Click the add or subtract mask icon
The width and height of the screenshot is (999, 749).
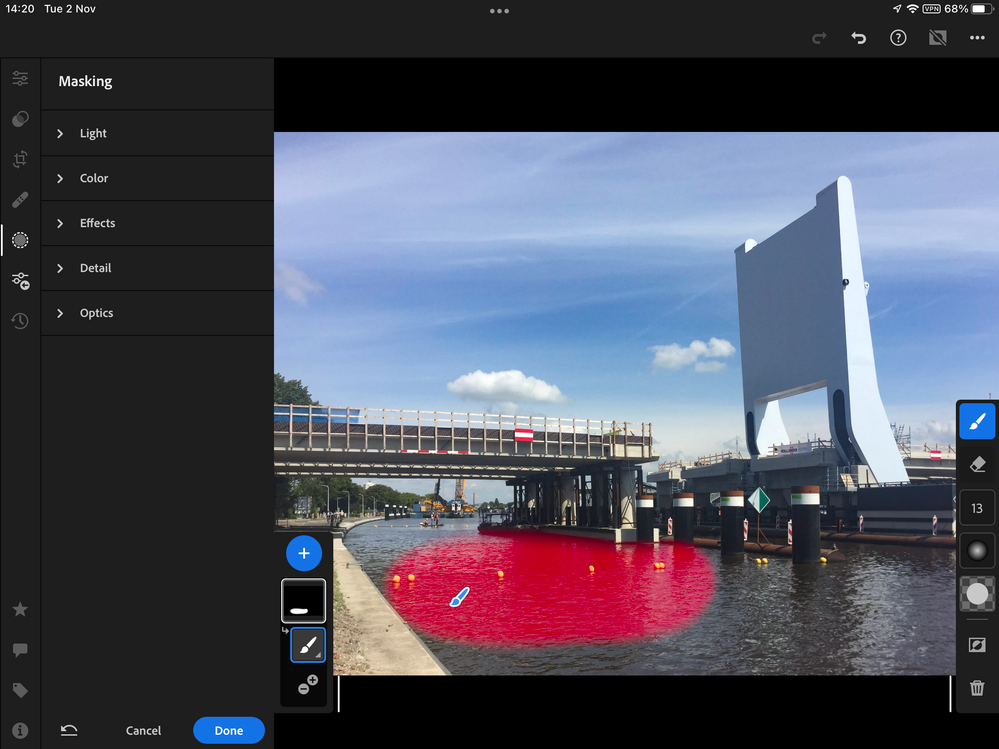tap(308, 685)
